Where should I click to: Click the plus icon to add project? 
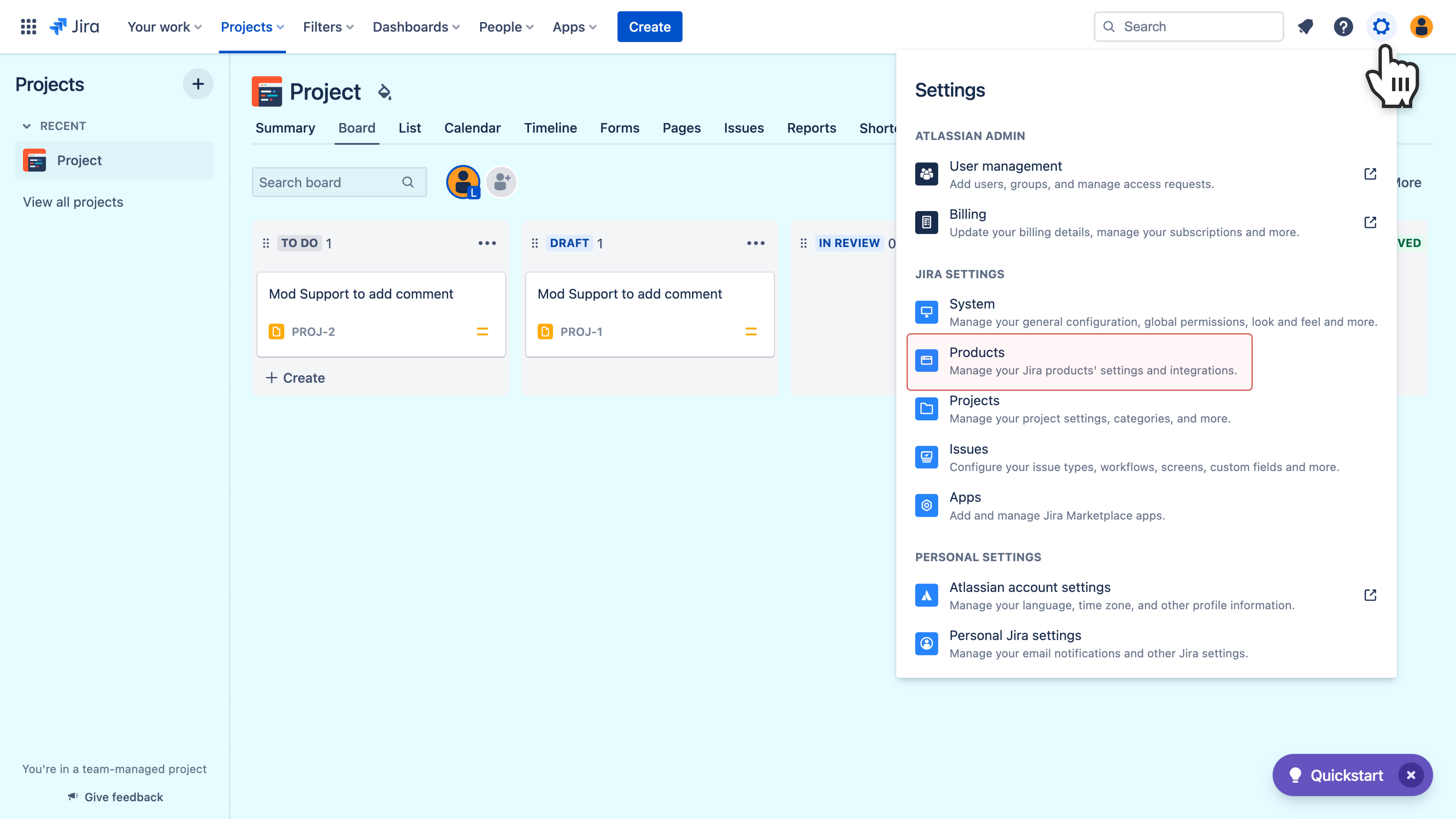click(198, 84)
